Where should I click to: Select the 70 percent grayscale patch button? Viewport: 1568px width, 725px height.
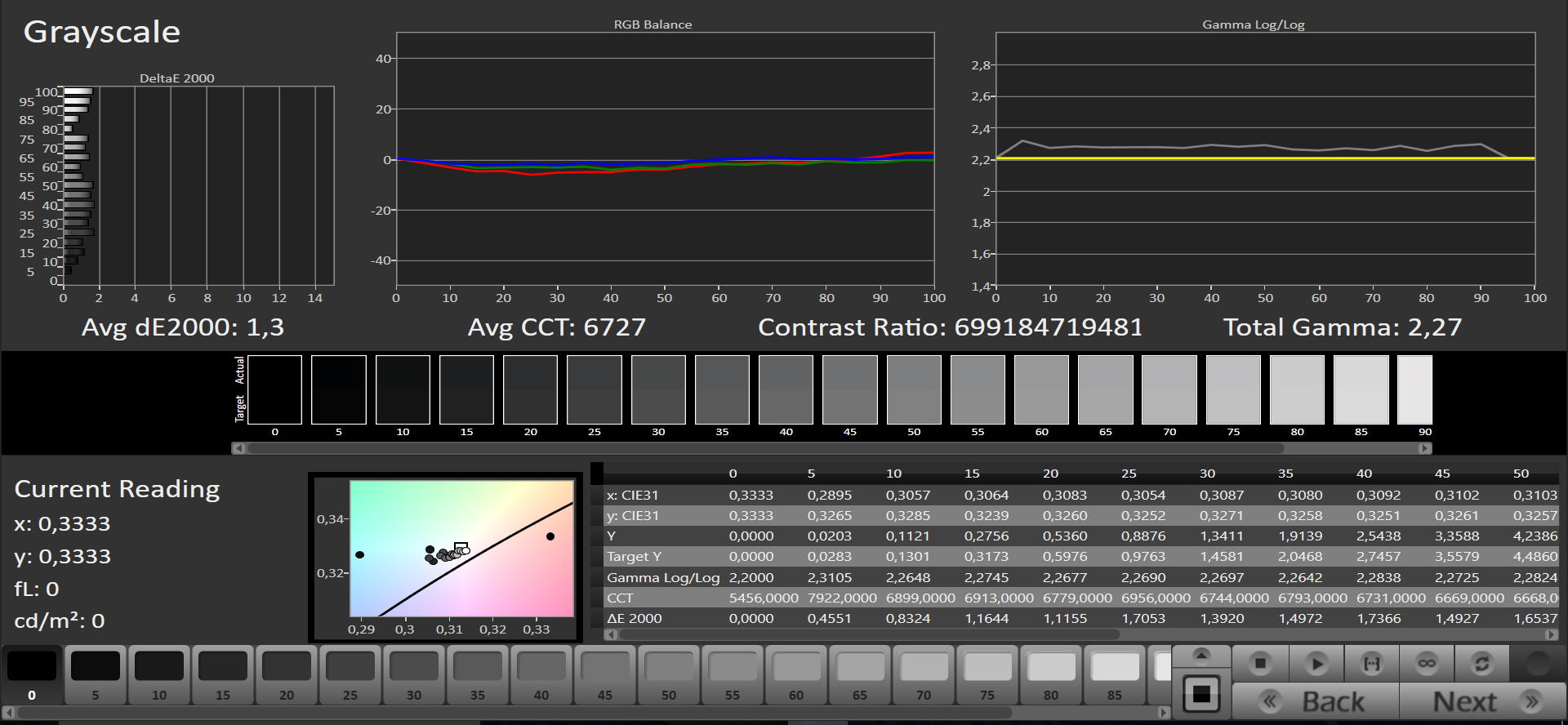click(924, 674)
